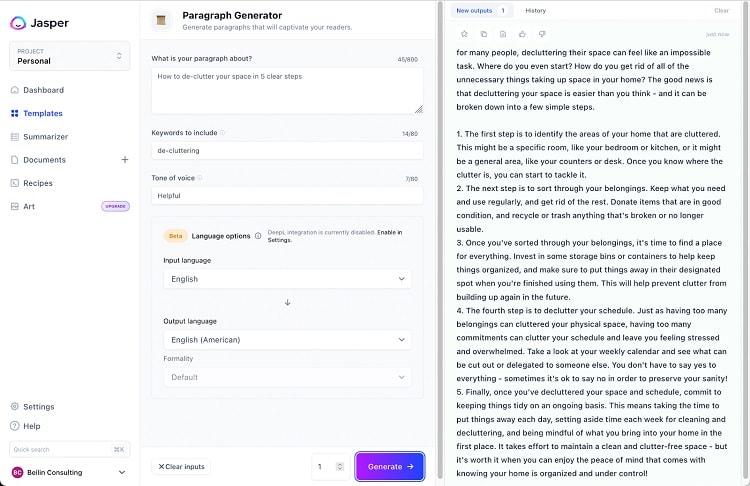The image size is (750, 486).
Task: Copy the generated output to clipboard
Action: tap(484, 34)
